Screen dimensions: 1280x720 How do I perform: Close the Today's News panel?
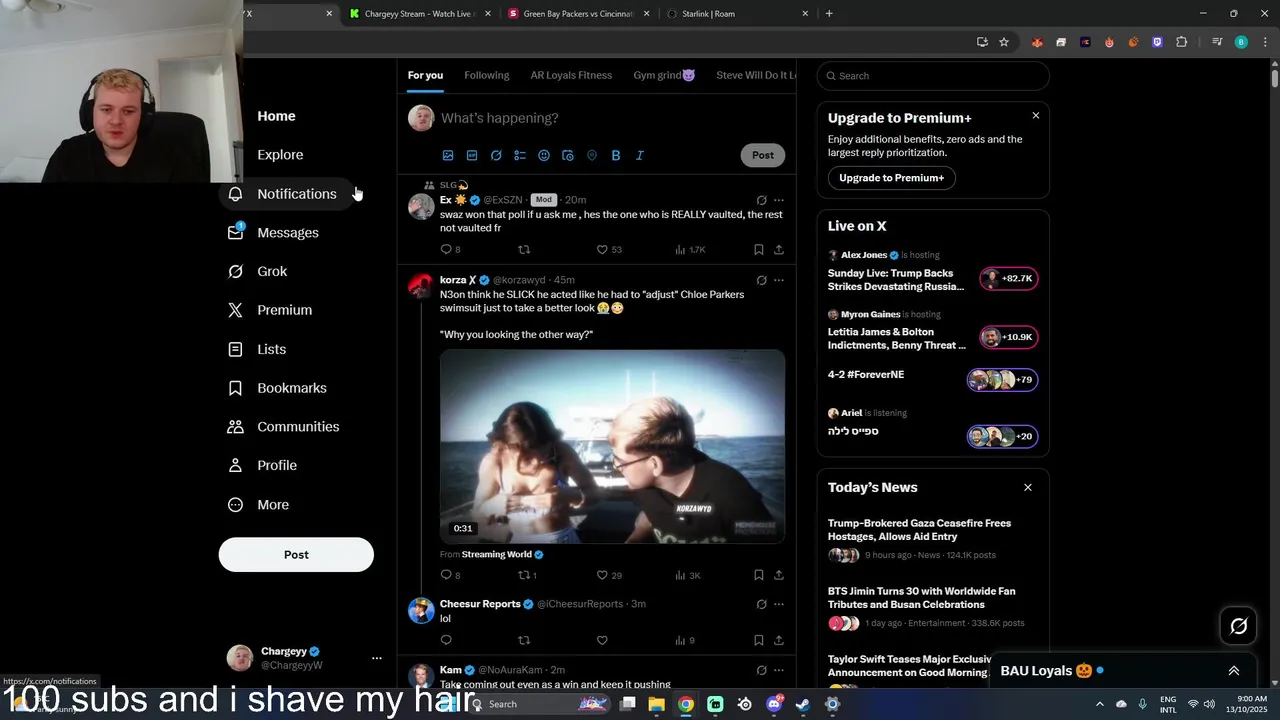[1028, 487]
